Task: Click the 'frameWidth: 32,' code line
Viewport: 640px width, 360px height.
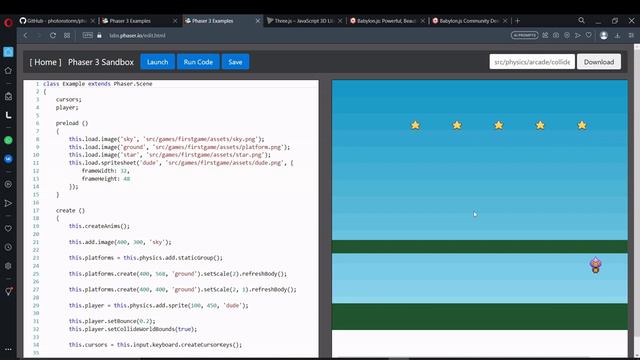Action: [x=105, y=171]
